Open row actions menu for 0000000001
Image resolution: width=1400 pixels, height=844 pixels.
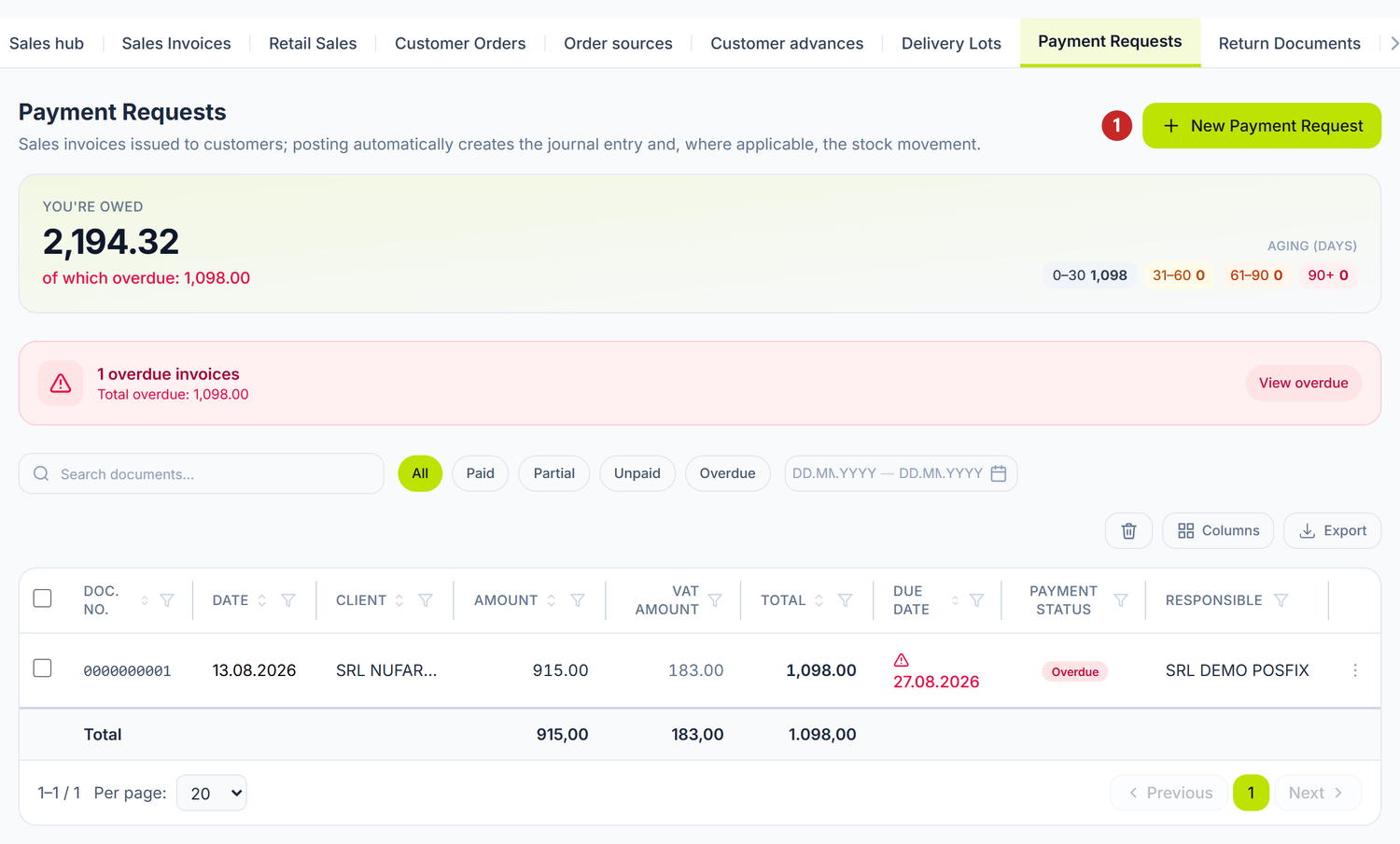pos(1355,670)
